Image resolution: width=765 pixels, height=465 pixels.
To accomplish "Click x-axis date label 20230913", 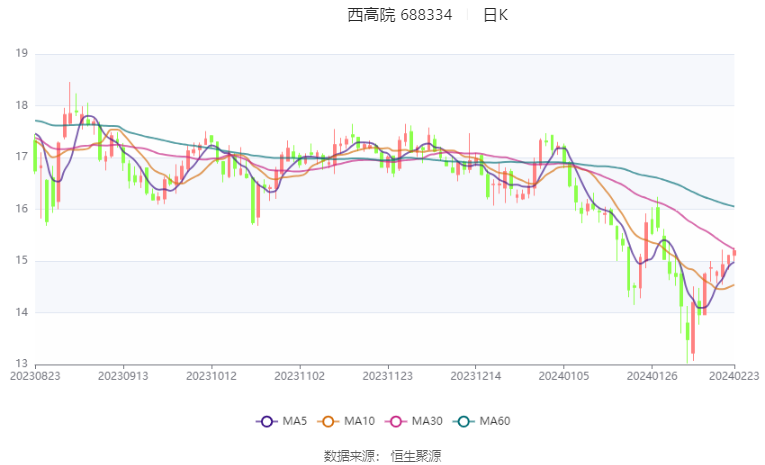I will point(123,376).
